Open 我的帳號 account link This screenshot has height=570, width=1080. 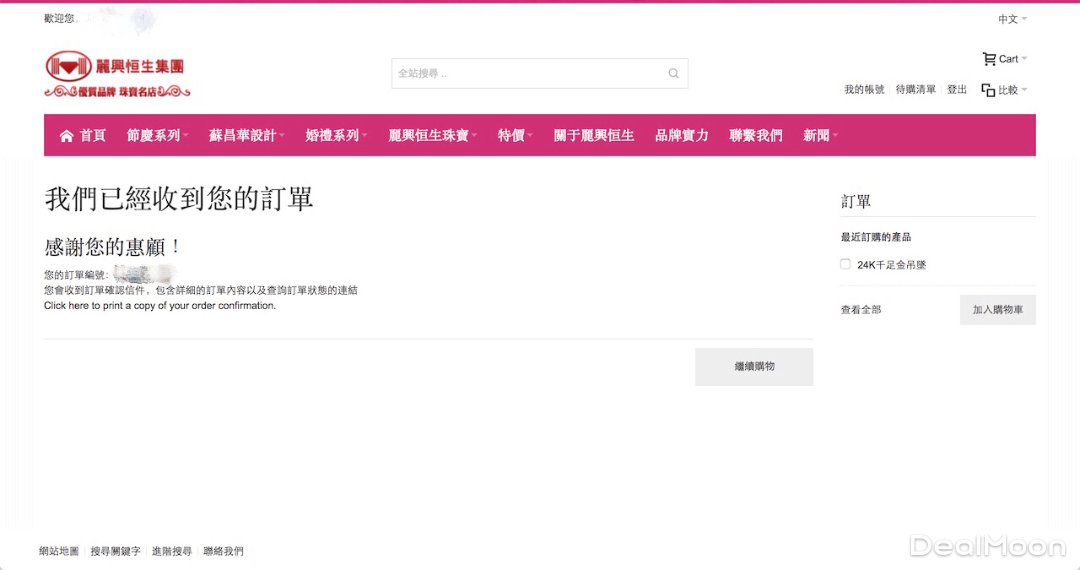point(864,90)
